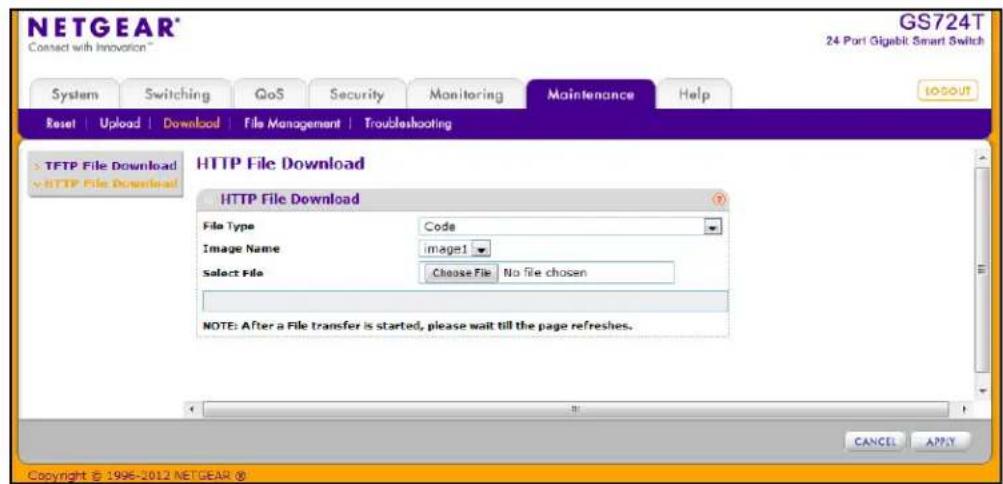This screenshot has height=484, width=1003.
Task: Click the horizontal scrollbar left arrow
Action: (x=193, y=408)
